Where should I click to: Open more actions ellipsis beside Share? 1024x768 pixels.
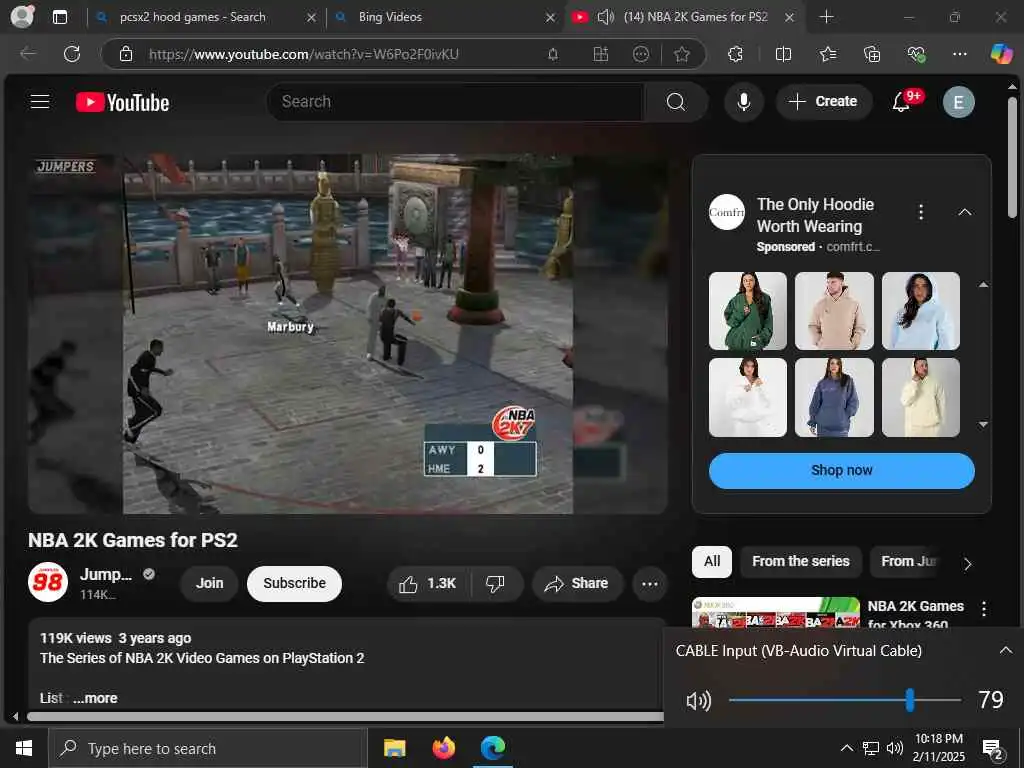point(649,584)
